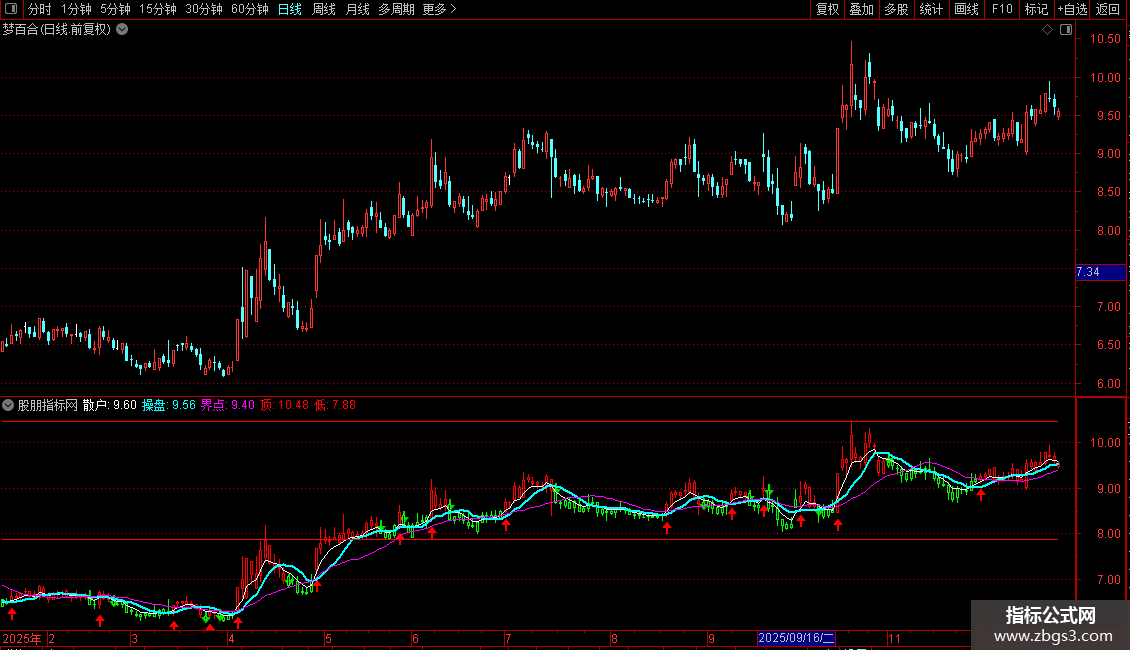1130x650 pixels.
Task: Click the 散户: 9.60 indicator value
Action: [110, 405]
